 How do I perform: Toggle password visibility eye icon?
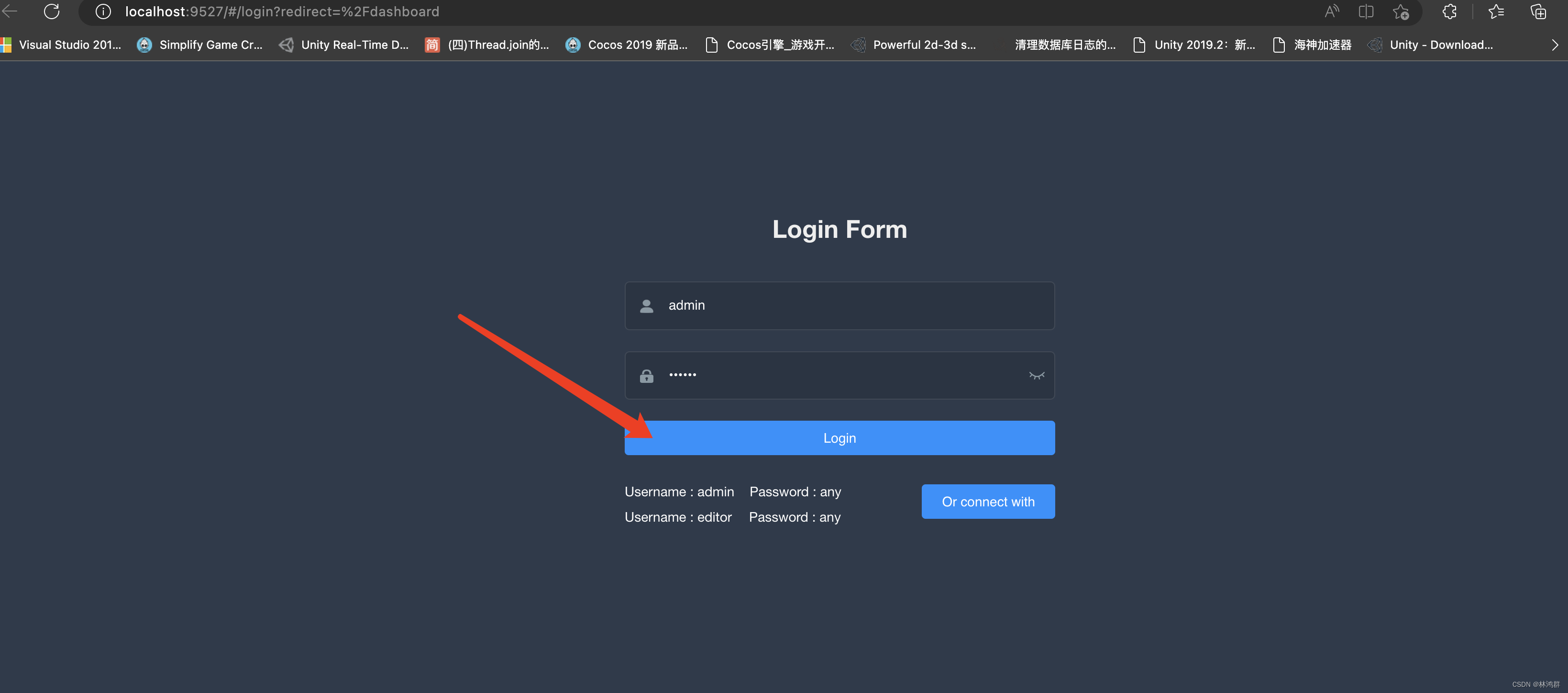[1037, 375]
